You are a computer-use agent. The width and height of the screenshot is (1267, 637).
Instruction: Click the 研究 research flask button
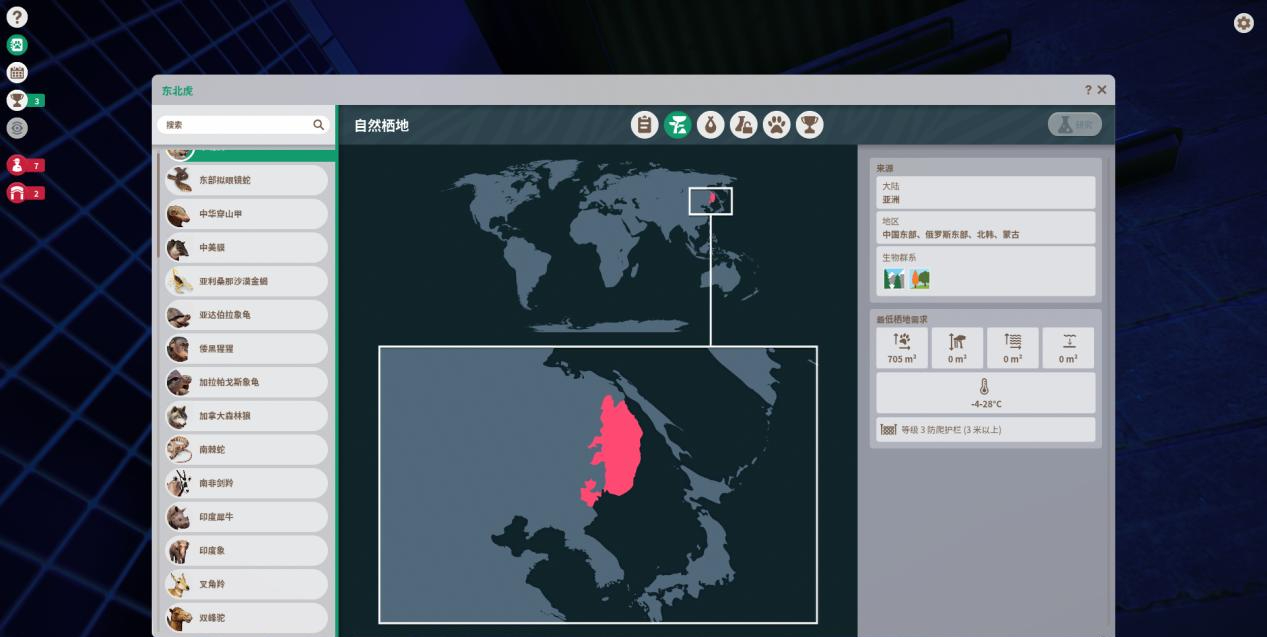(x=1074, y=125)
